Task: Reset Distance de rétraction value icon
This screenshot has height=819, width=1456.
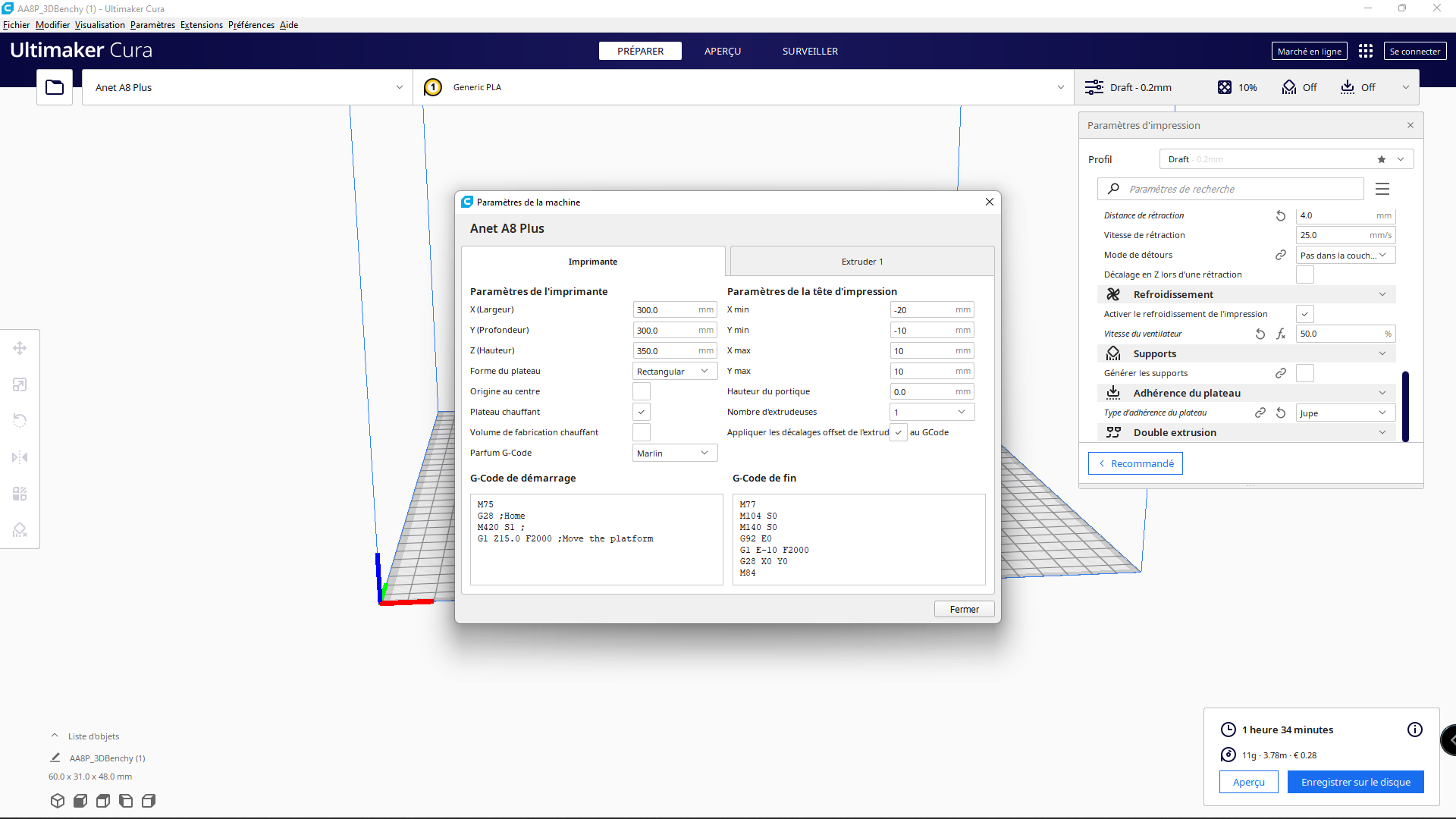Action: (x=1281, y=215)
